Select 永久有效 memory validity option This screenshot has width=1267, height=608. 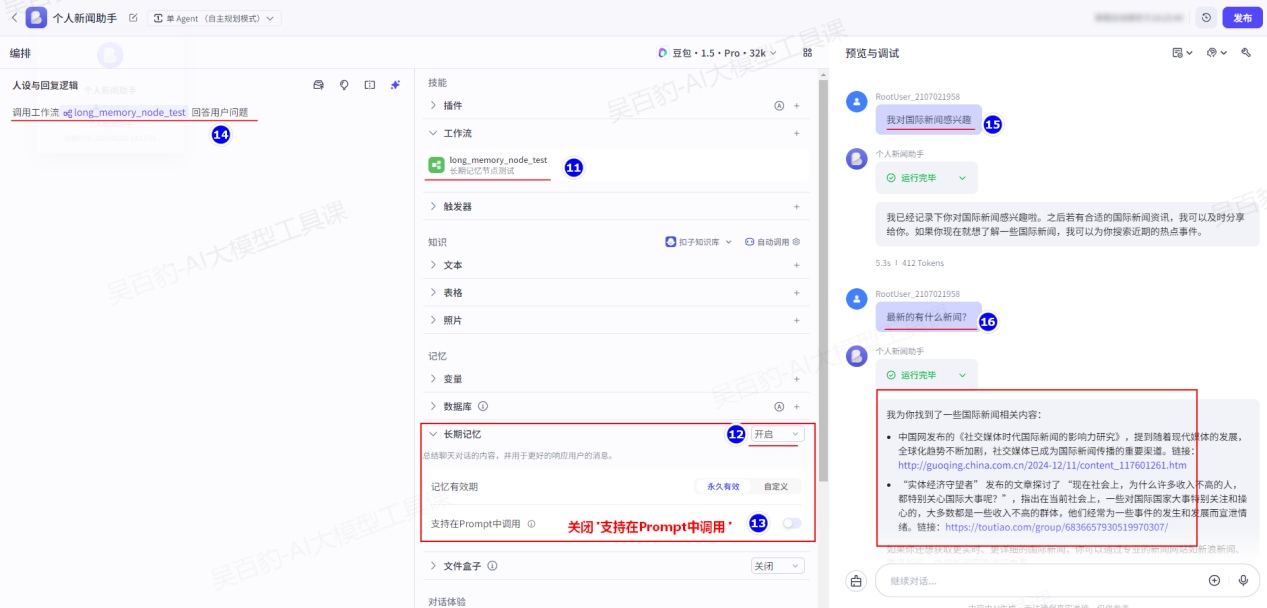(722, 487)
